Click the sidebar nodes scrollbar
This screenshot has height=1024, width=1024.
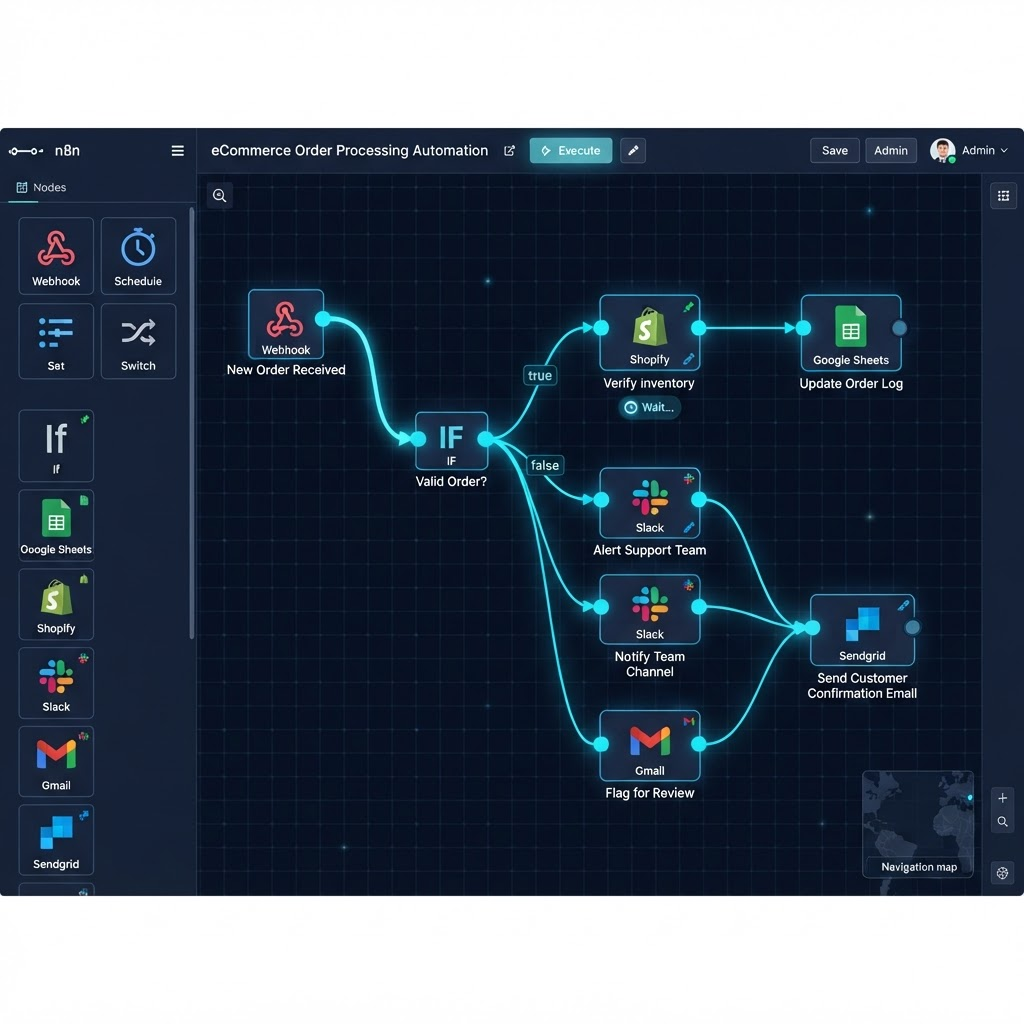191,423
